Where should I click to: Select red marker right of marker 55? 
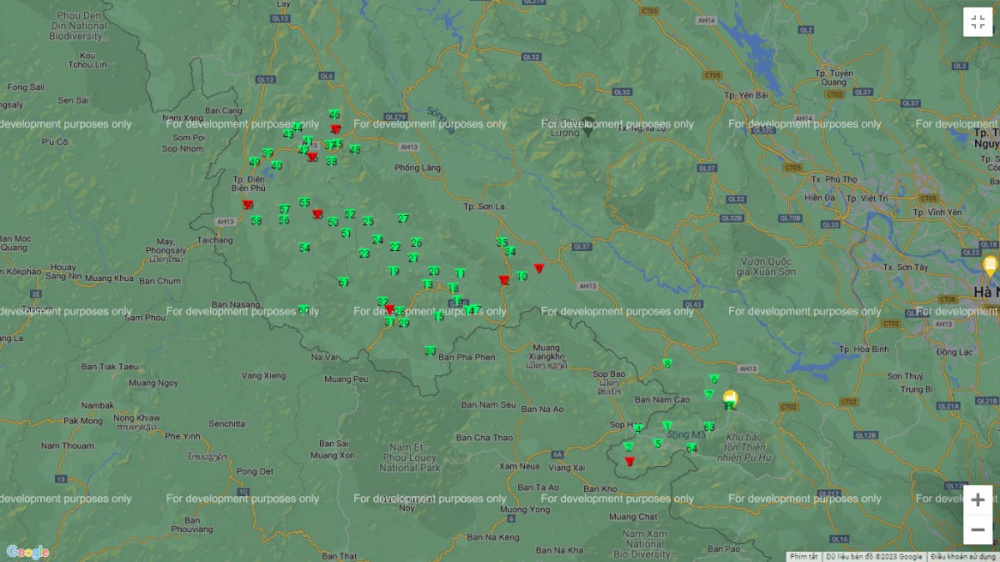(x=318, y=214)
